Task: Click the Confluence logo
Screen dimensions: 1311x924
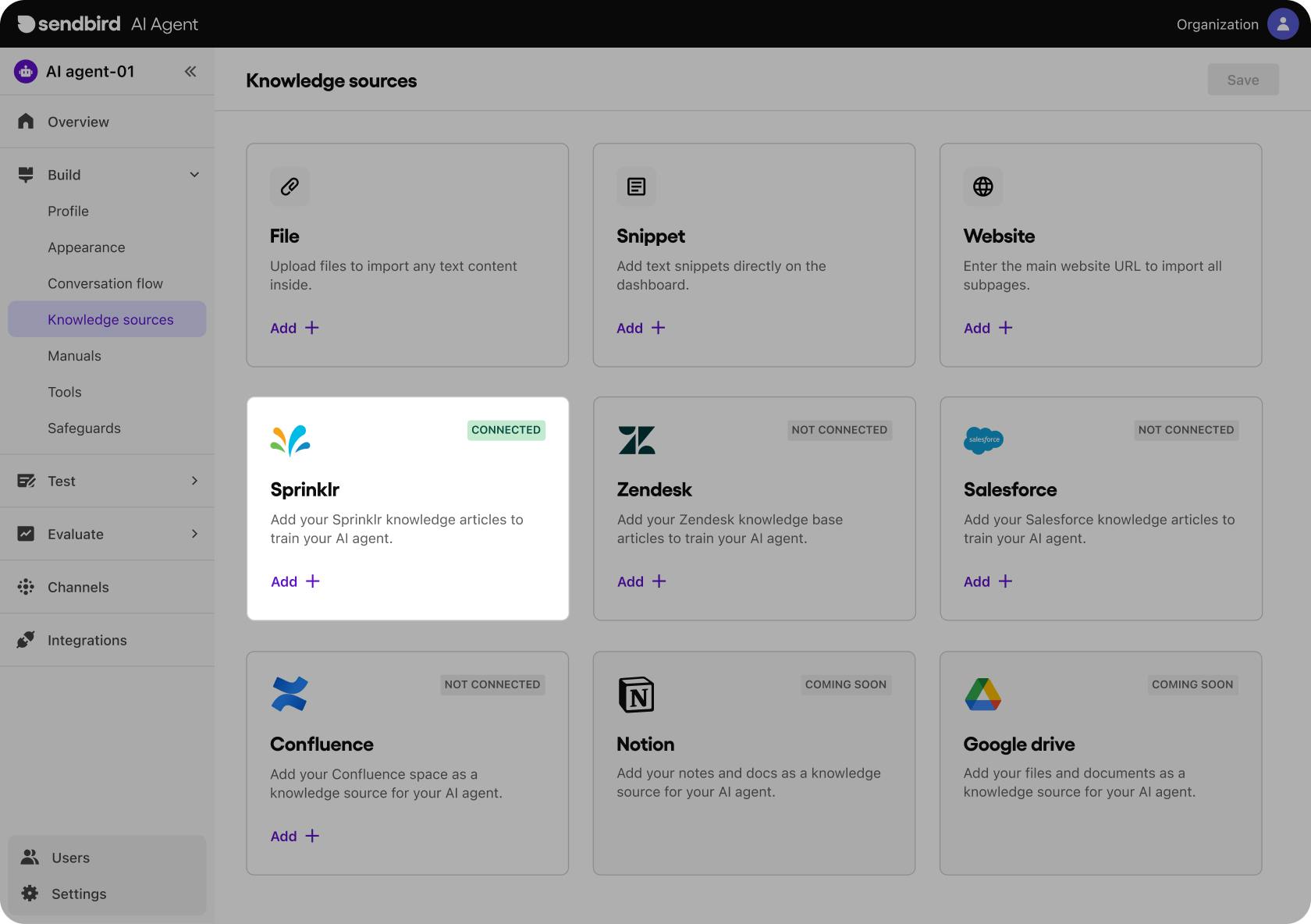Action: pos(290,694)
